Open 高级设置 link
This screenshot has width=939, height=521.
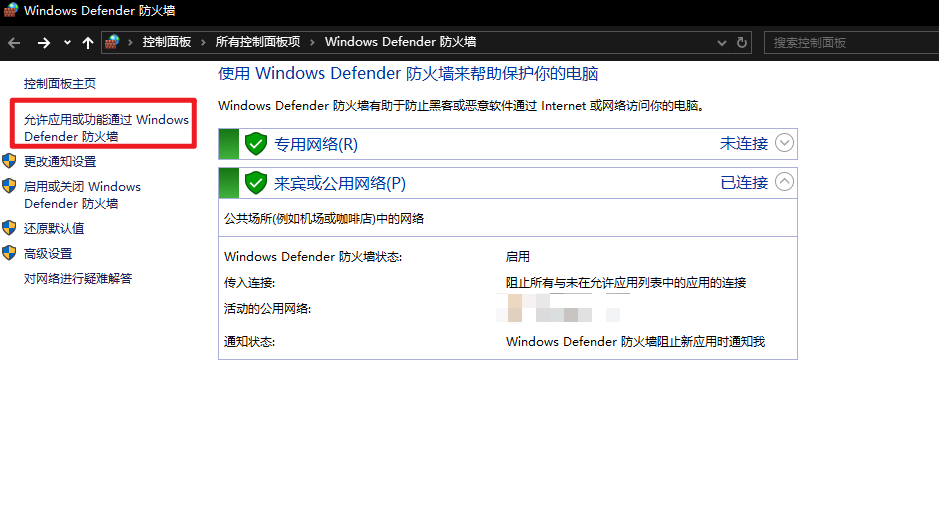click(47, 253)
